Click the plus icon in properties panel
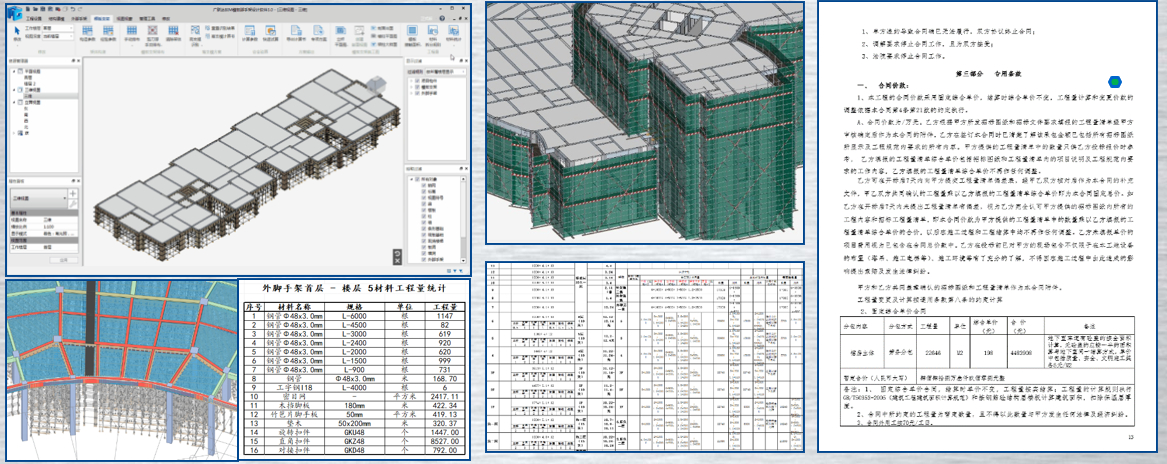1167x464 pixels. click(73, 192)
